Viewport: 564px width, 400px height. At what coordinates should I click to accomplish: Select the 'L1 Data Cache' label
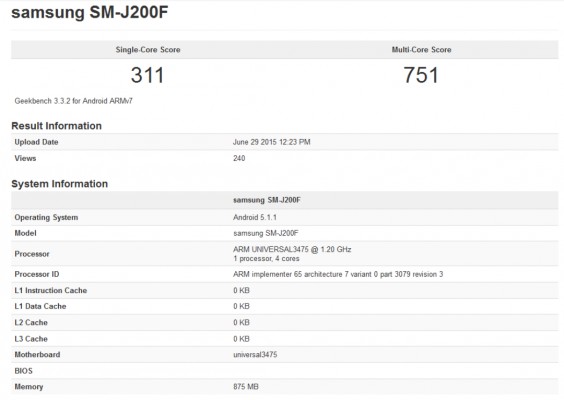(40, 306)
